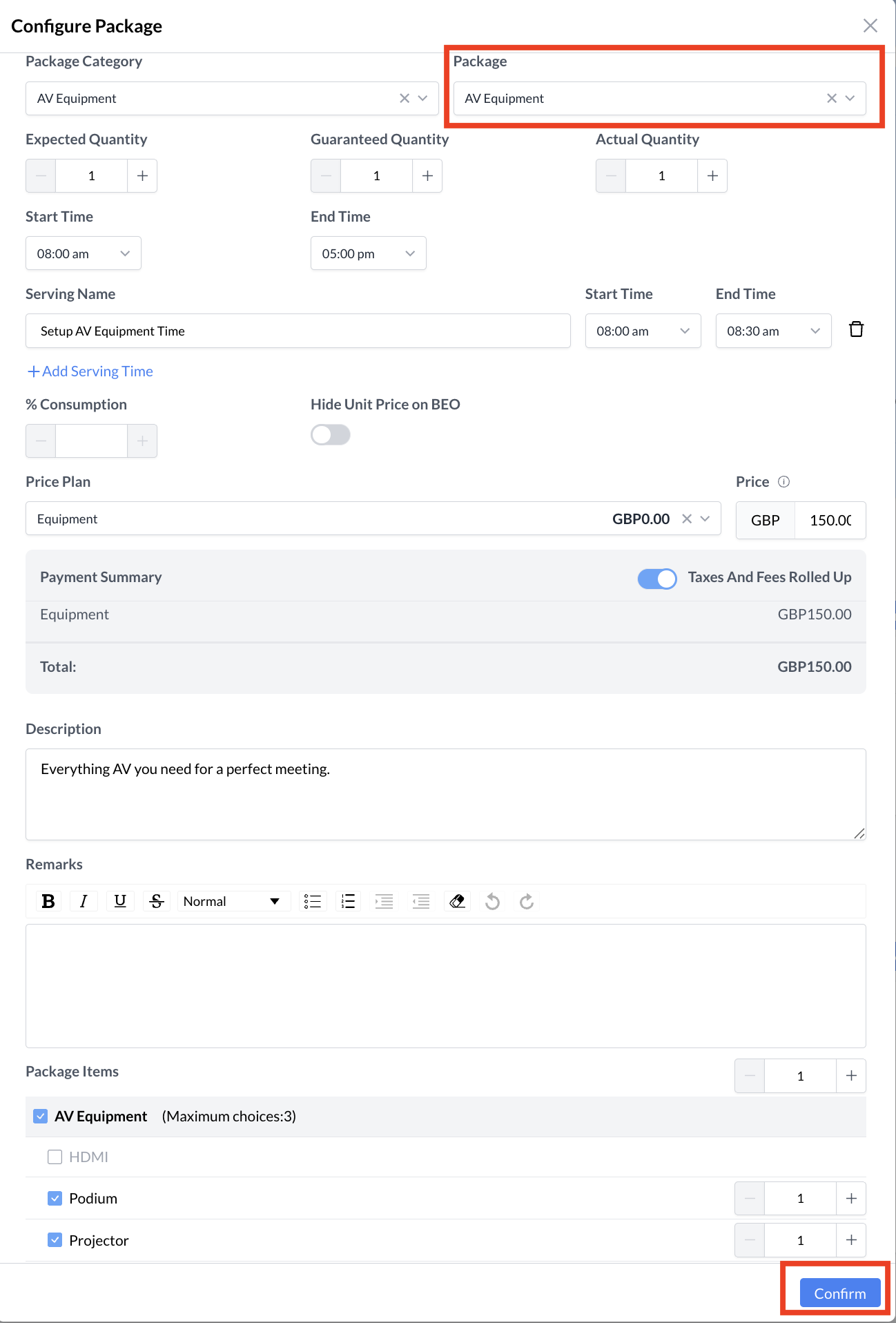Click the Expected Quantity value field

91,175
